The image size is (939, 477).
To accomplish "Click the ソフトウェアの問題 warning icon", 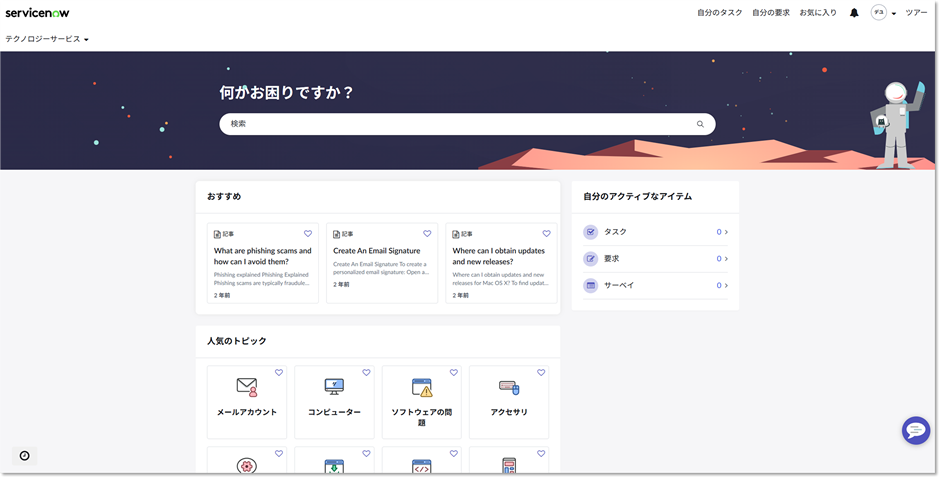I will click(x=422, y=387).
